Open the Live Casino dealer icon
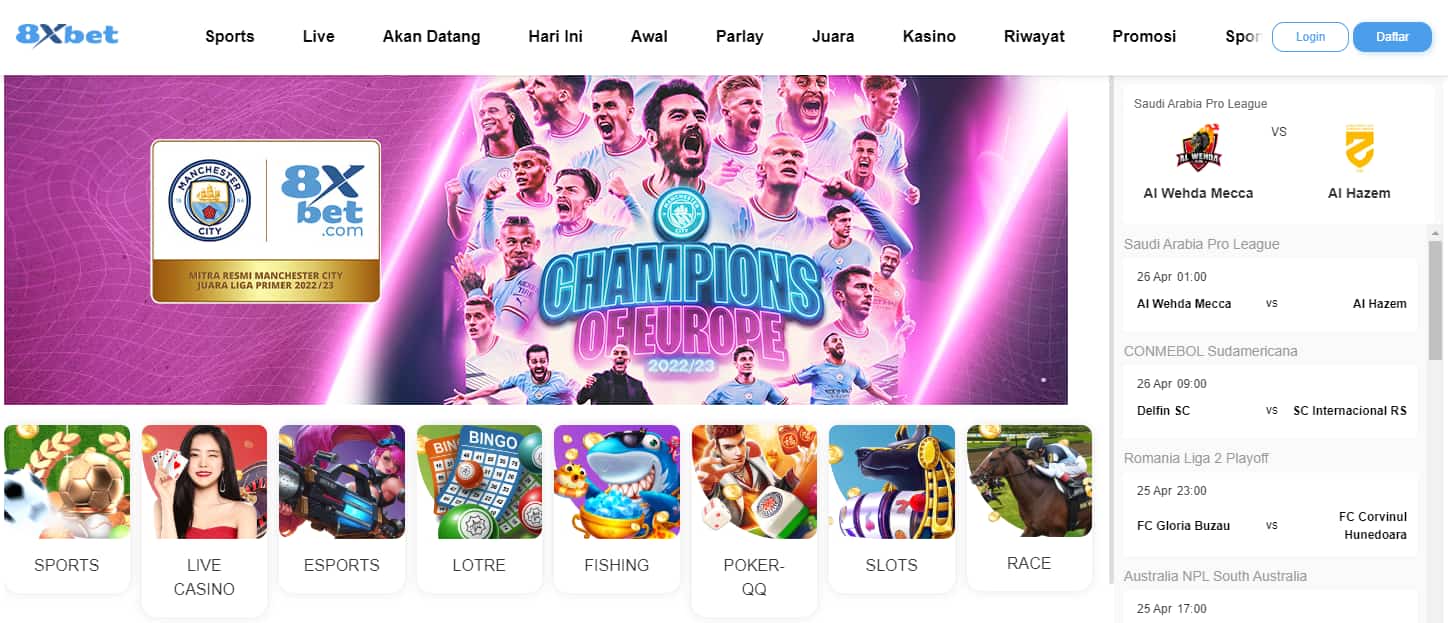 (204, 482)
